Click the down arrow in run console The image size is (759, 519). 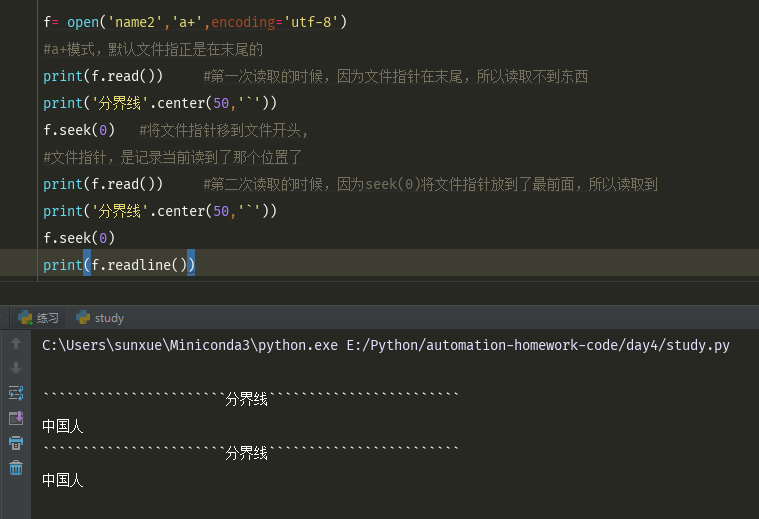tap(16, 368)
